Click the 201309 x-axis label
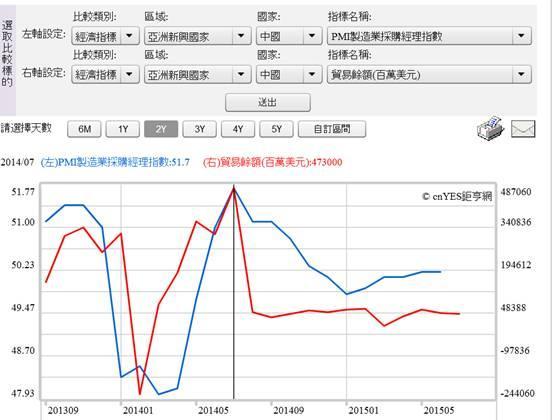Viewport: 553px width, 420px height. click(63, 410)
